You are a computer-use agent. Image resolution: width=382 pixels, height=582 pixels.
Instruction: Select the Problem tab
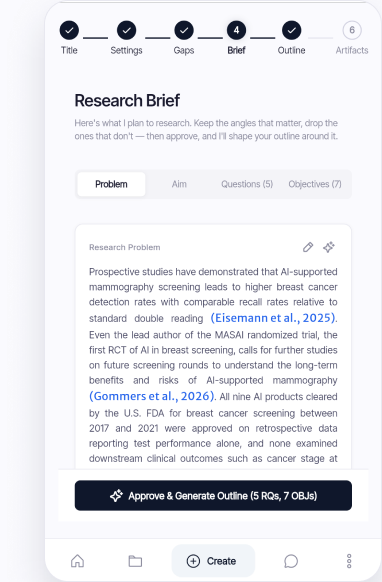111,184
